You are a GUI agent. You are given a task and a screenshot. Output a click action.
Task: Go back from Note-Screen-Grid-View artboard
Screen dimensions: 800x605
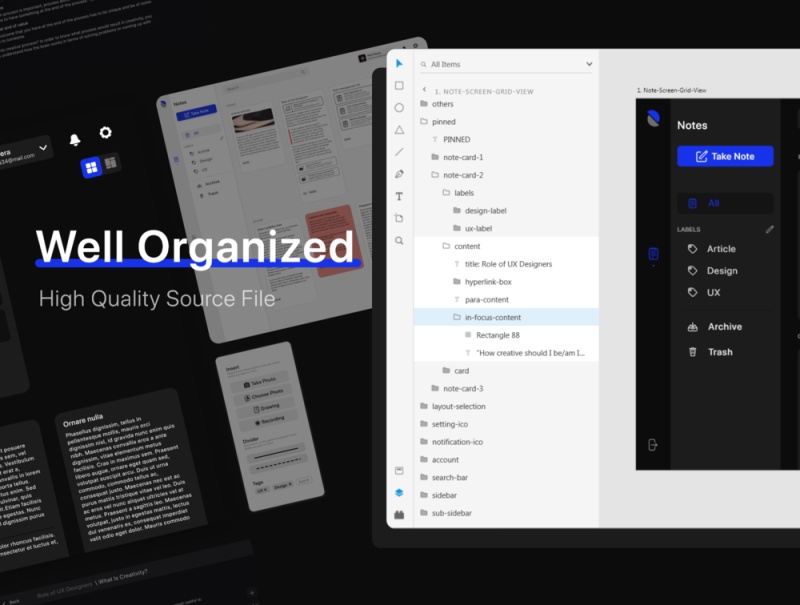point(424,90)
